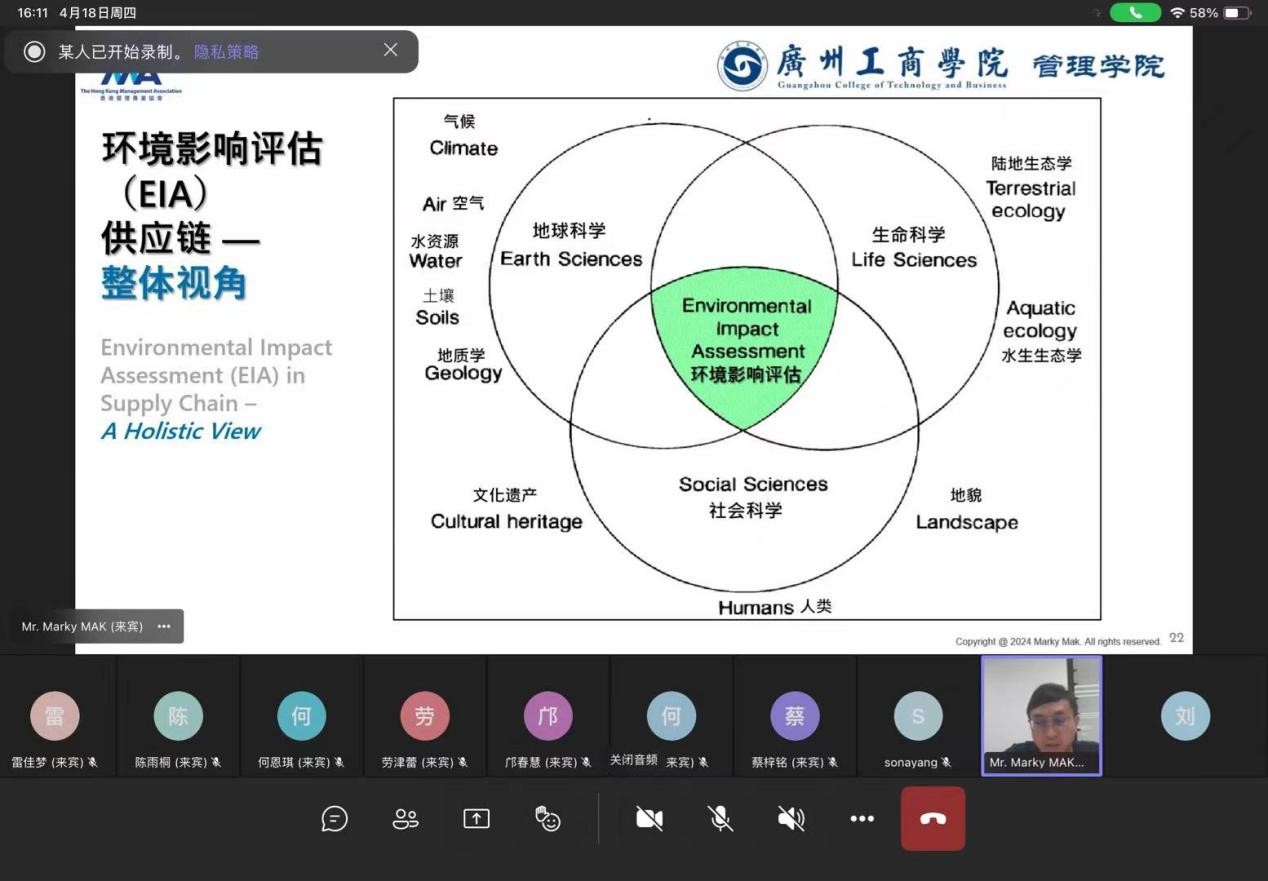Screen dimensions: 1268x881
Task: Select the 劳津蕾 participant avatar
Action: click(x=424, y=716)
